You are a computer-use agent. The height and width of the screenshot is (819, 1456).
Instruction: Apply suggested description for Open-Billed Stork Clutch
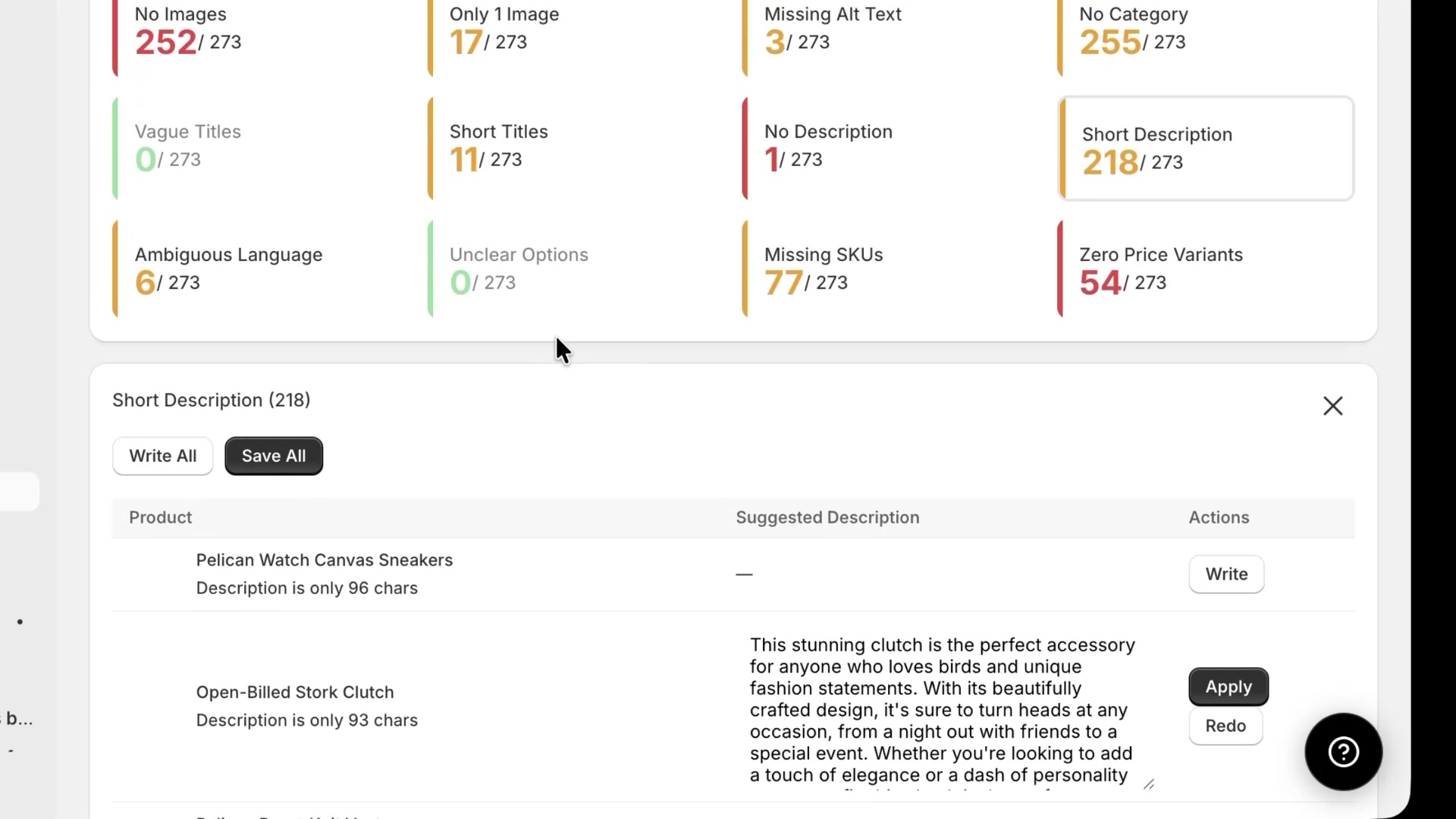click(1228, 686)
